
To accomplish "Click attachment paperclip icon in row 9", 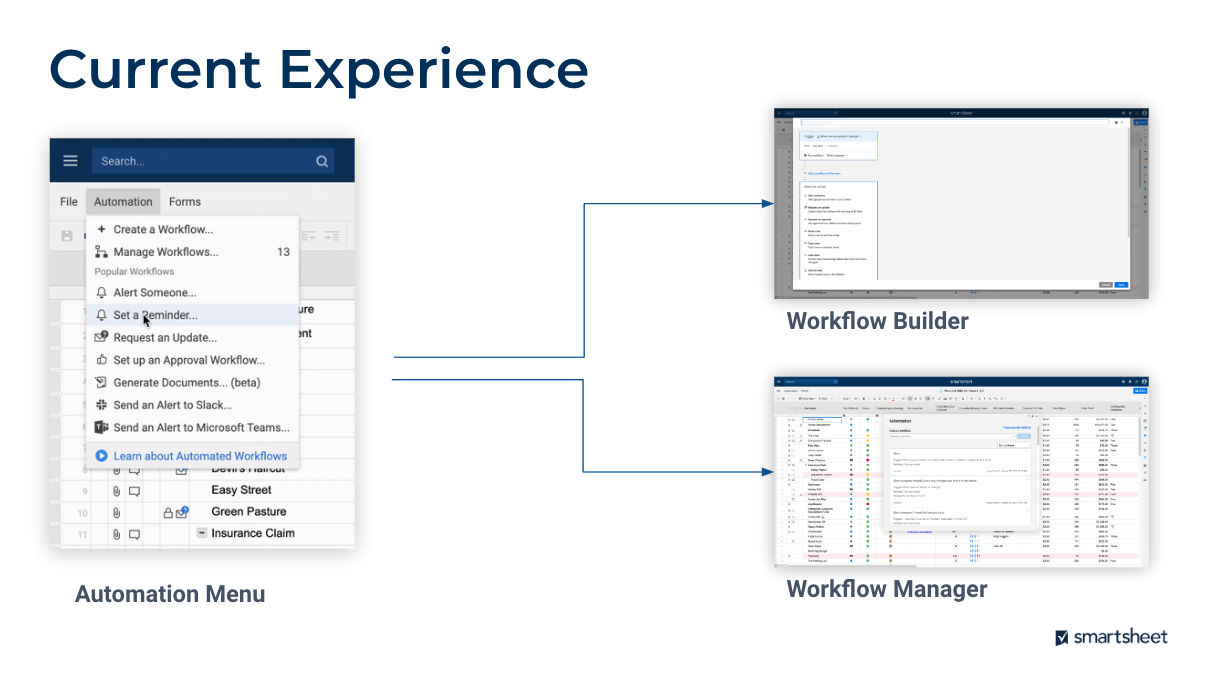I will point(116,491).
